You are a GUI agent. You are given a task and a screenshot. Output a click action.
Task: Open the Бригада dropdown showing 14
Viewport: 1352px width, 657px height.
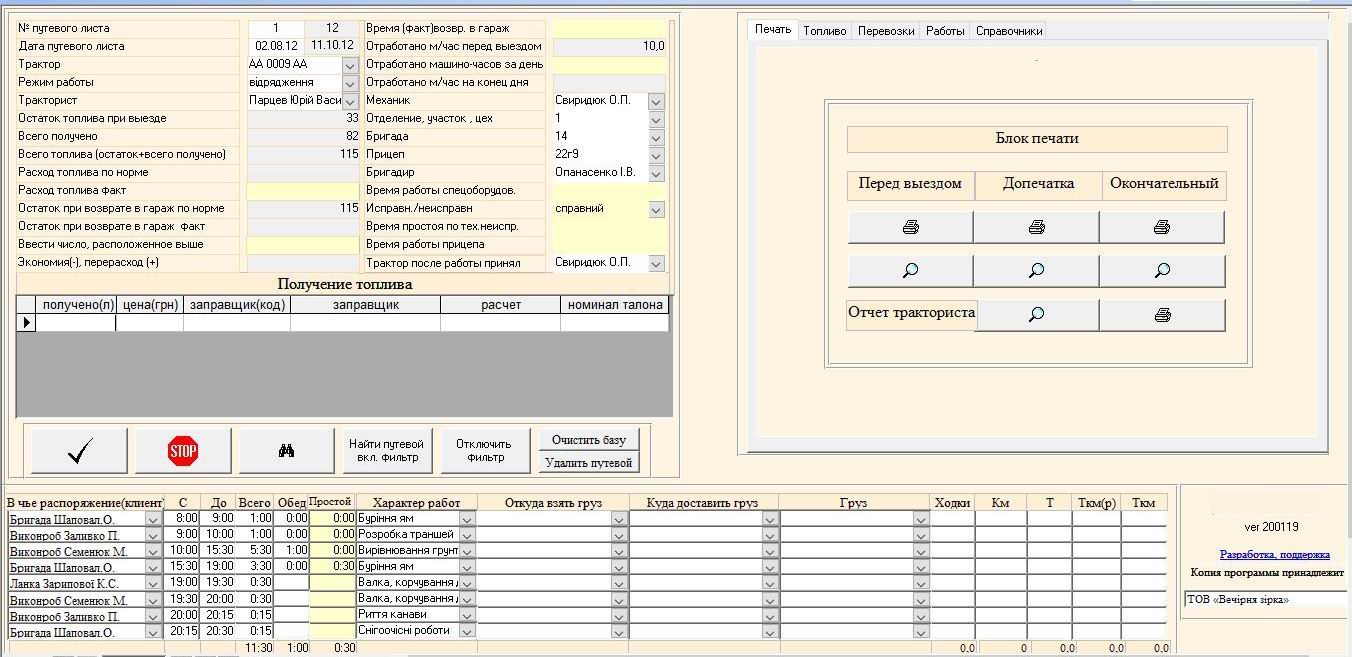[656, 137]
